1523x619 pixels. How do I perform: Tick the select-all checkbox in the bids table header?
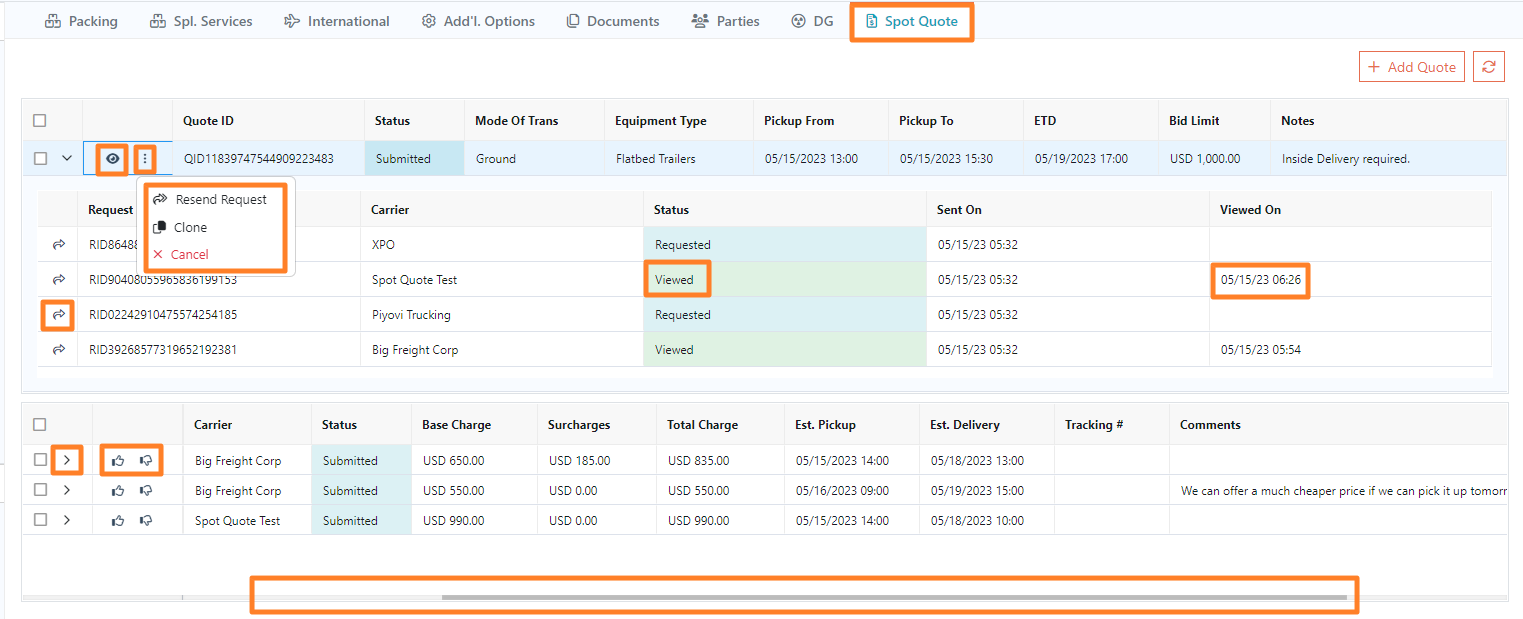click(x=40, y=425)
